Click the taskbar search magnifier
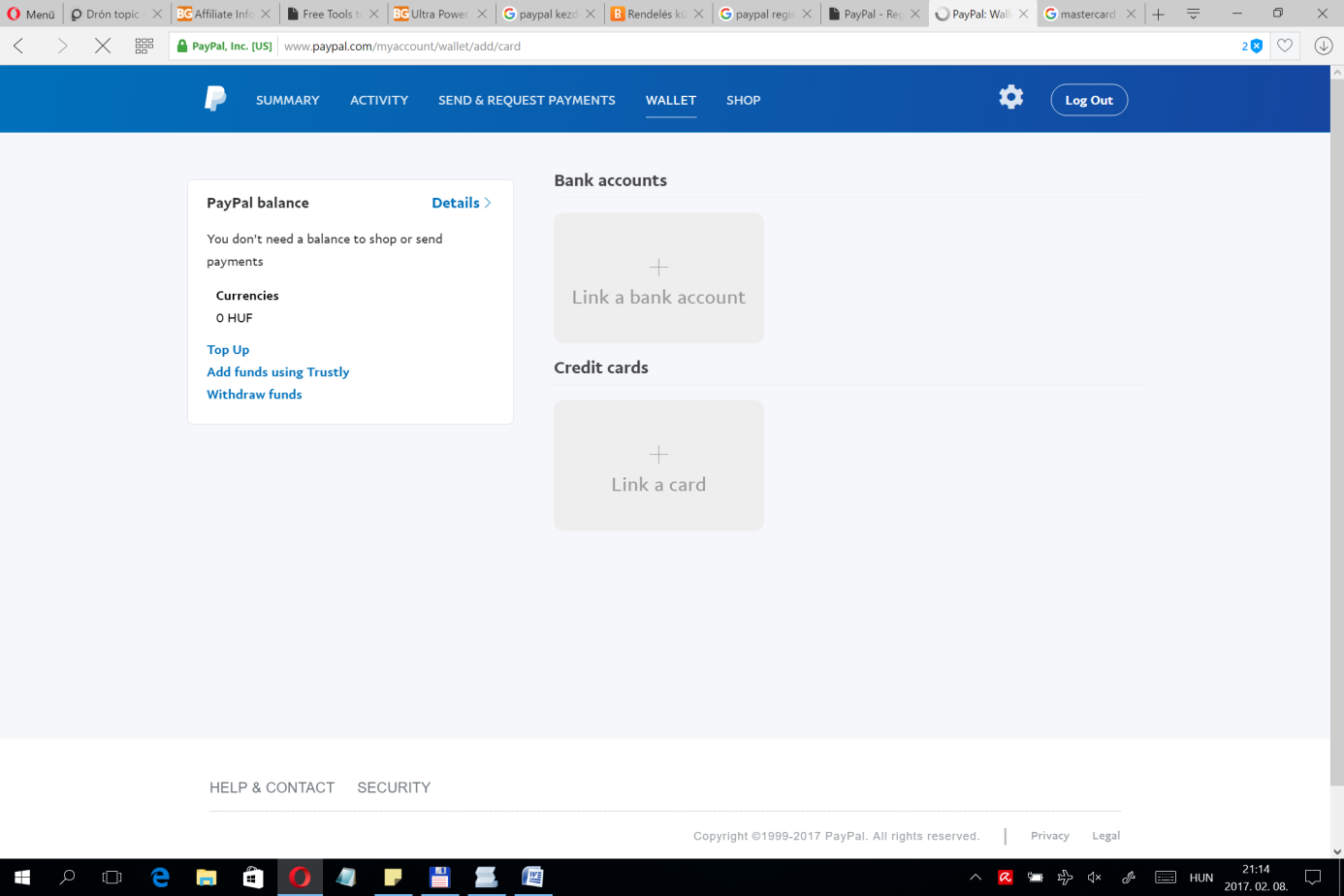 coord(67,877)
